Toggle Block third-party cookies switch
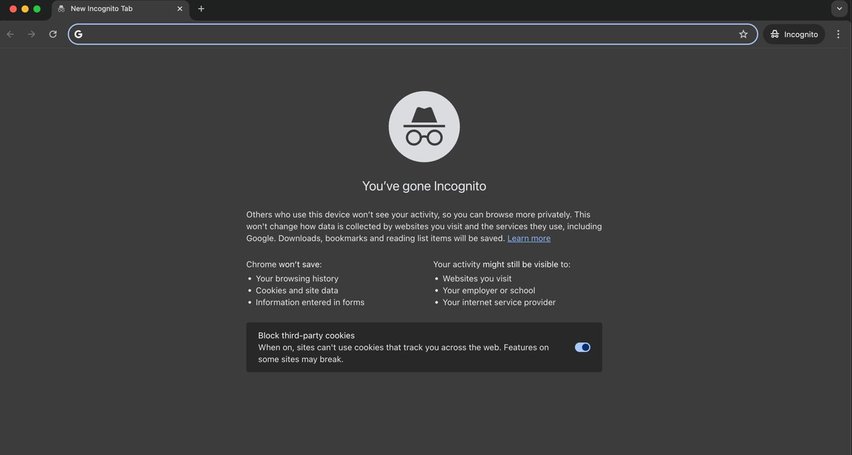 click(x=582, y=347)
